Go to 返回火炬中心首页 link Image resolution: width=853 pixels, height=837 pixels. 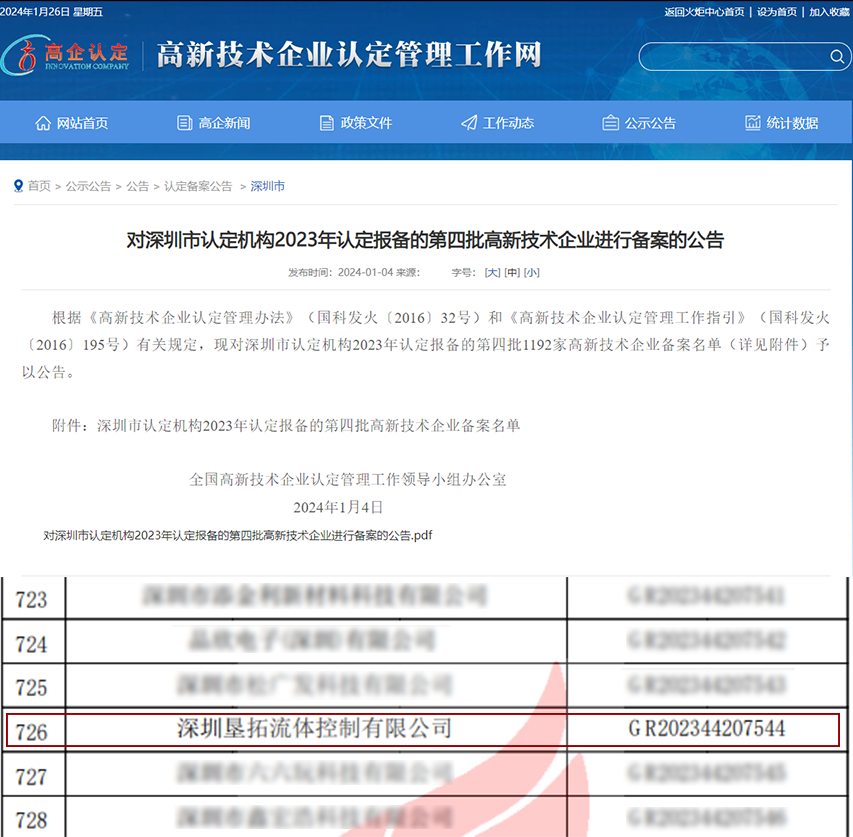tap(704, 11)
